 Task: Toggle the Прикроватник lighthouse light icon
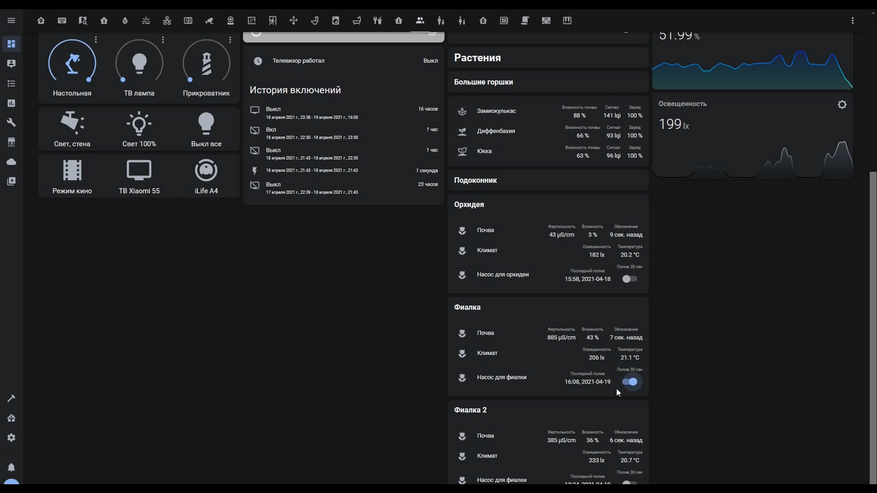click(x=206, y=64)
